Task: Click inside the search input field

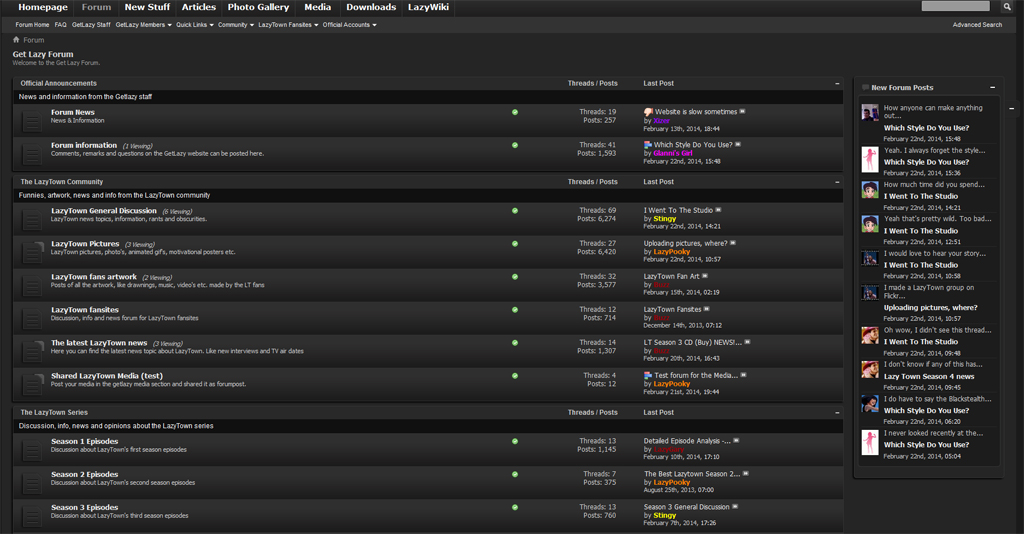Action: (954, 7)
